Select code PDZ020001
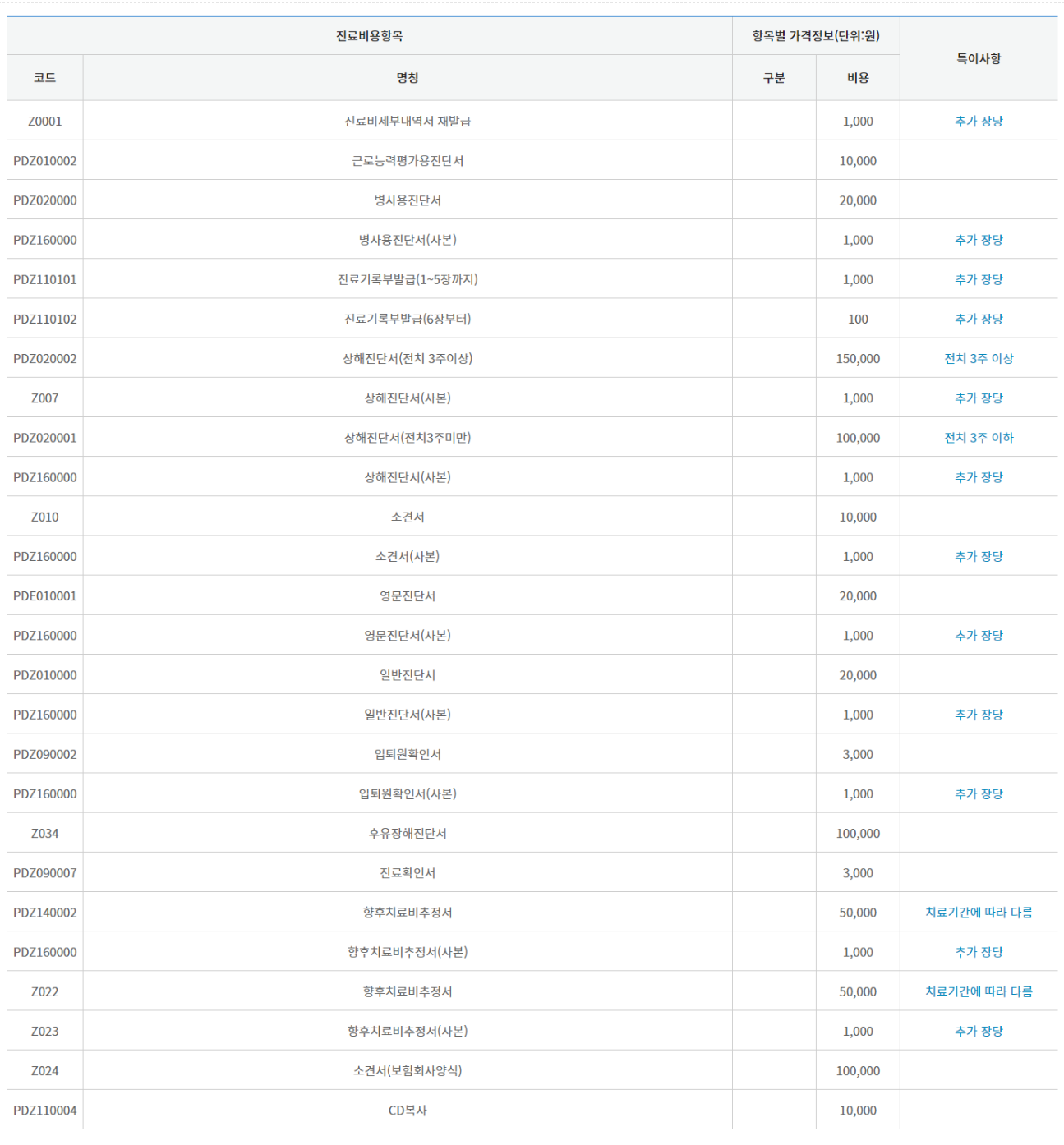This screenshot has width=1064, height=1145. click(x=45, y=438)
